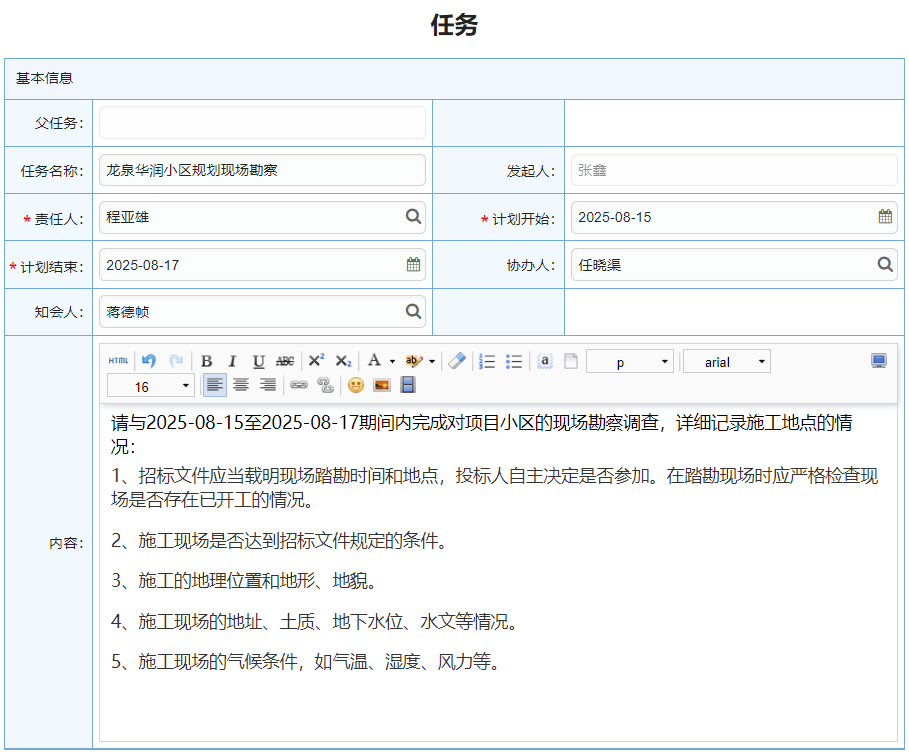Image resolution: width=909 pixels, height=754 pixels.
Task: Toggle bold formatting
Action: coord(206,361)
